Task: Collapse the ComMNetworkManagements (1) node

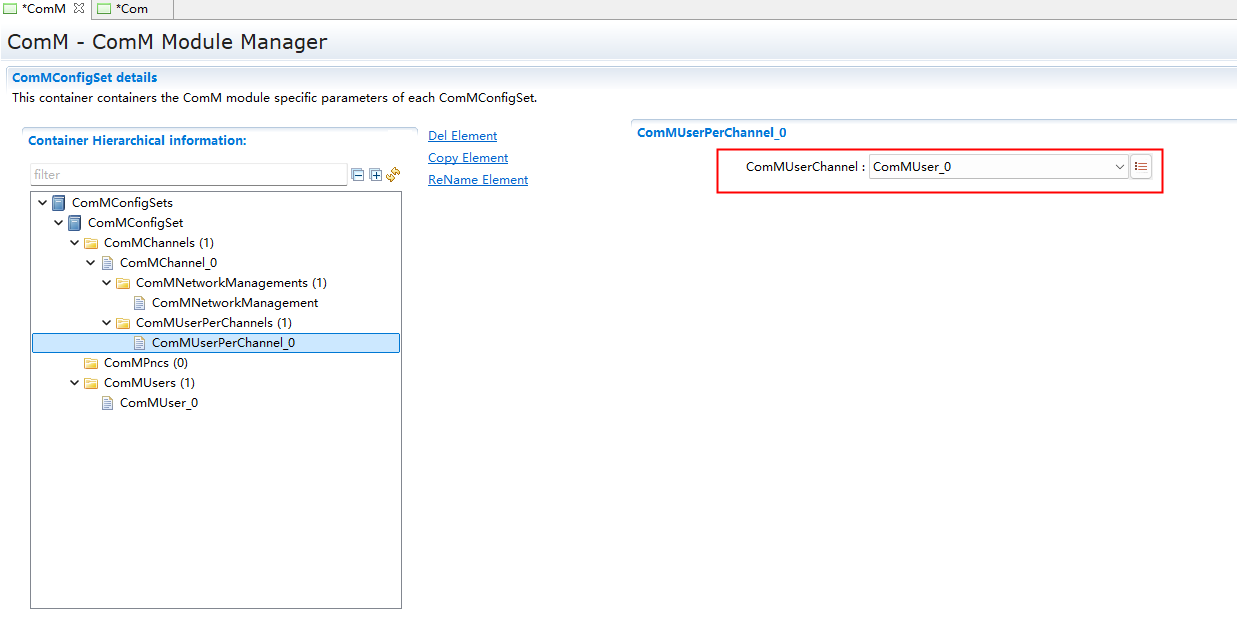Action: (107, 283)
